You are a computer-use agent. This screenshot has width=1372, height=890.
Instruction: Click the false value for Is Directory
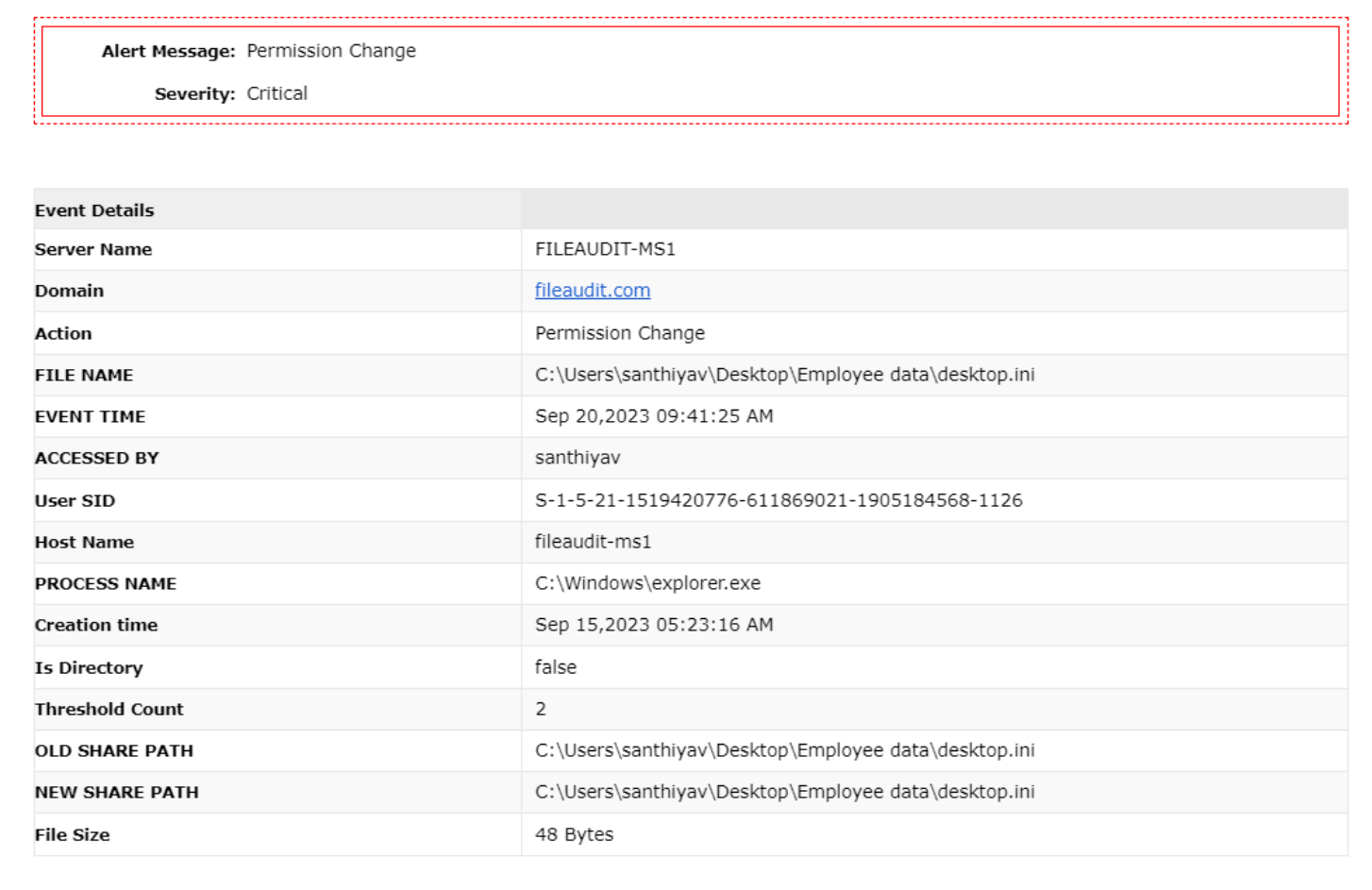pos(555,667)
